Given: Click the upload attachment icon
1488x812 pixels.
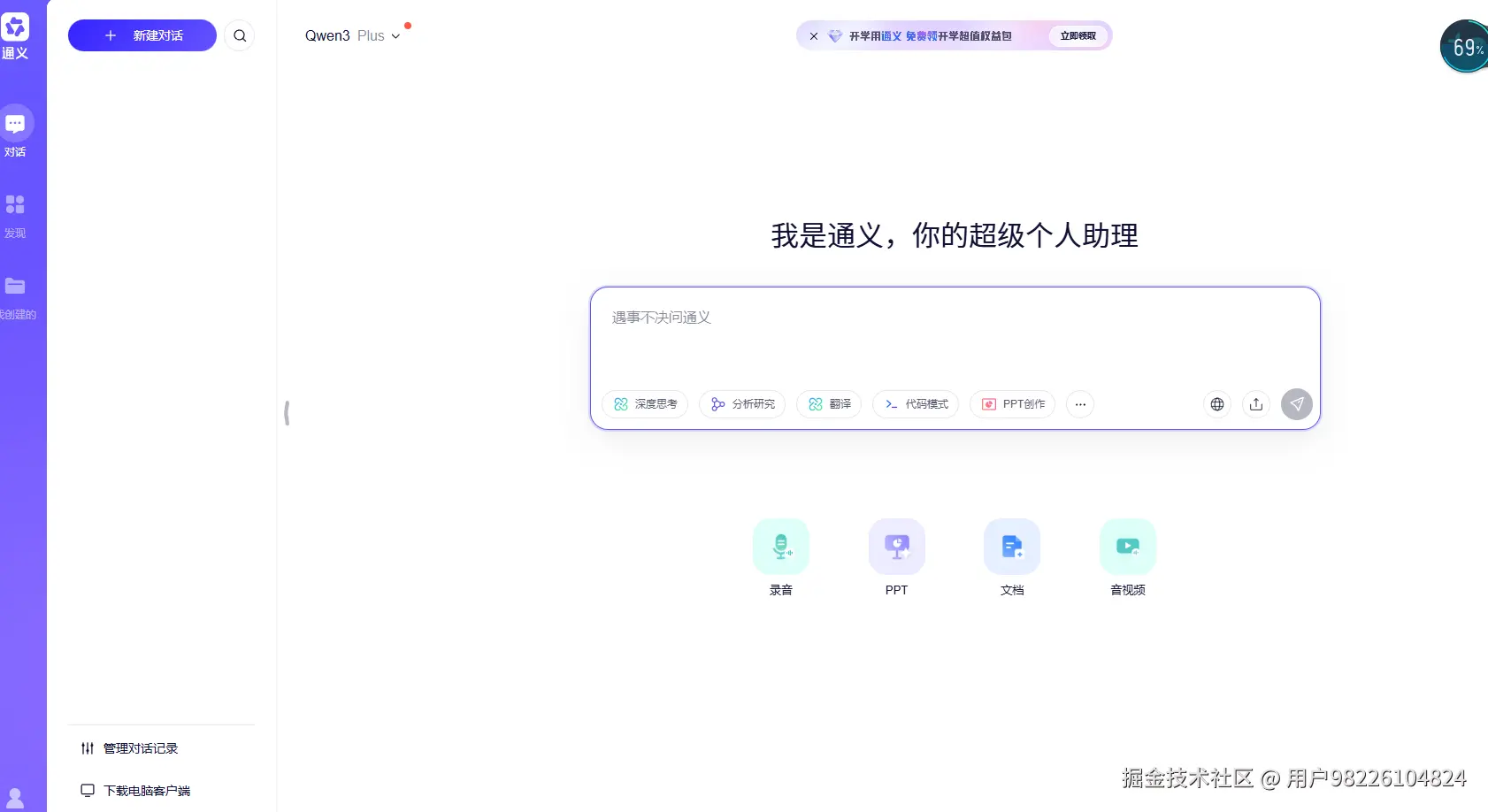Looking at the screenshot, I should [1256, 404].
